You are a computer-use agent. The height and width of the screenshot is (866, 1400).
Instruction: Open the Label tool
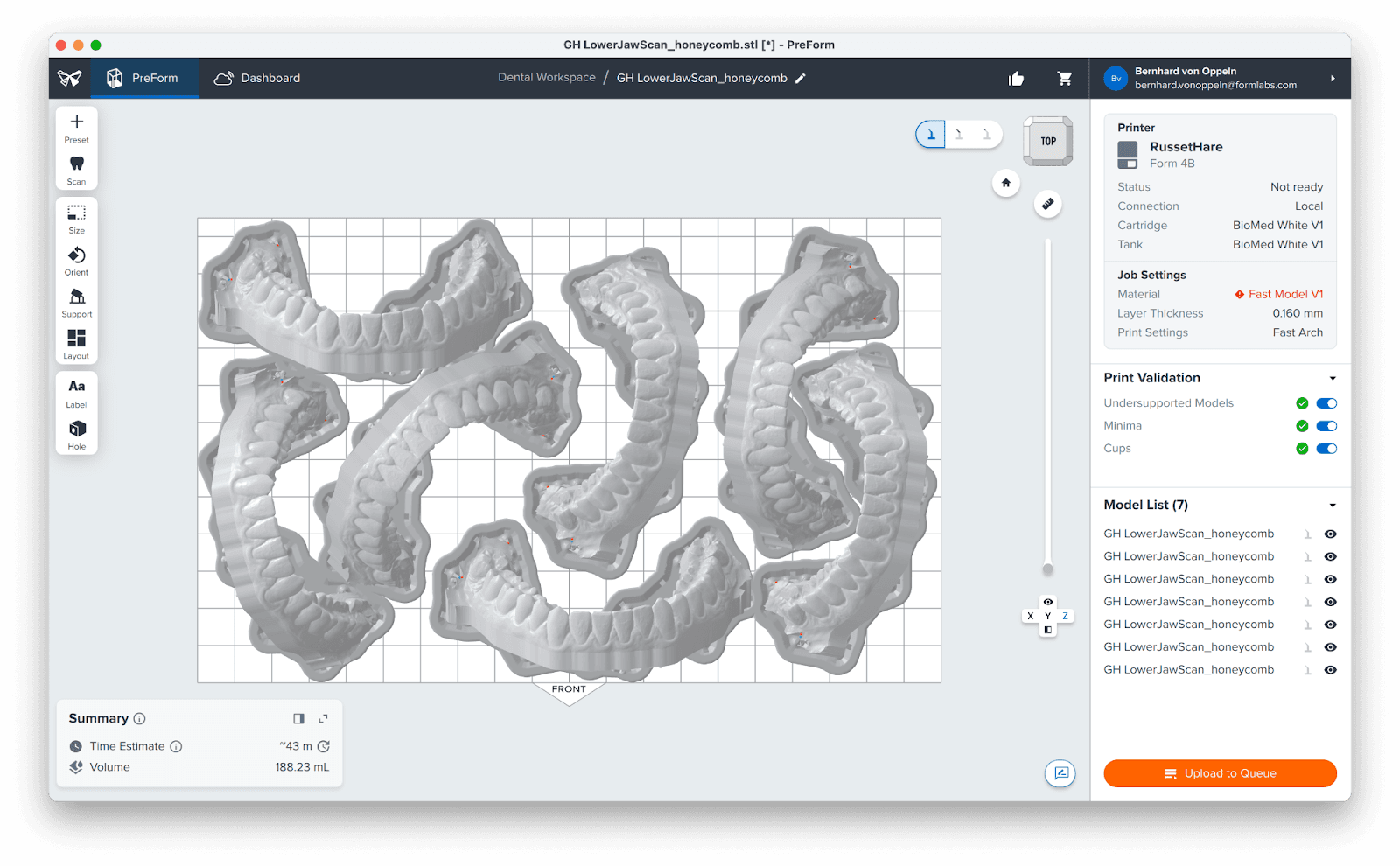77,391
